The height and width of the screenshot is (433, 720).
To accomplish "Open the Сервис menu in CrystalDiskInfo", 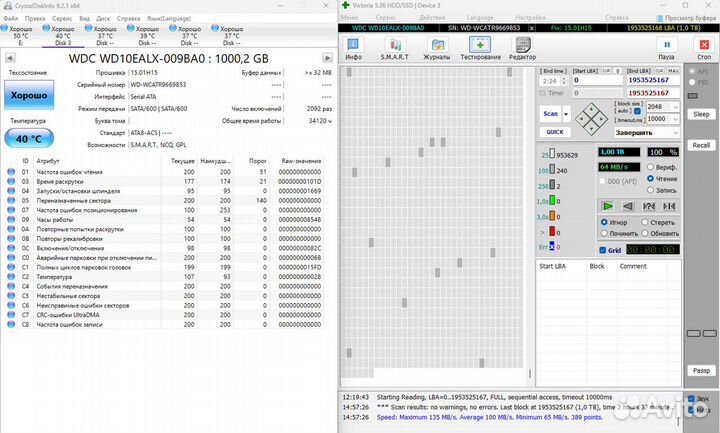I will tap(61, 18).
